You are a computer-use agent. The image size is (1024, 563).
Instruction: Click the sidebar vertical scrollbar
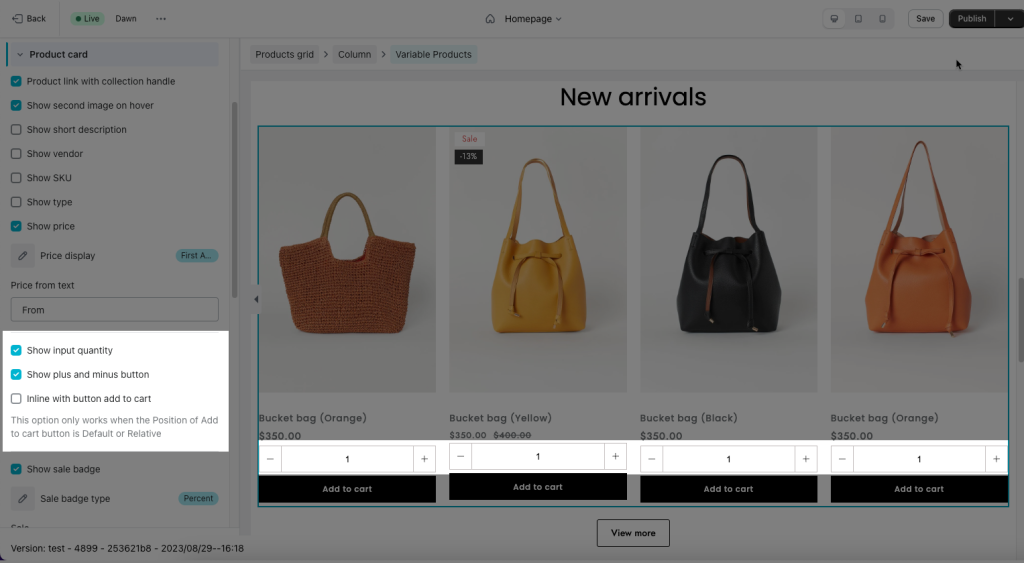[x=234, y=199]
